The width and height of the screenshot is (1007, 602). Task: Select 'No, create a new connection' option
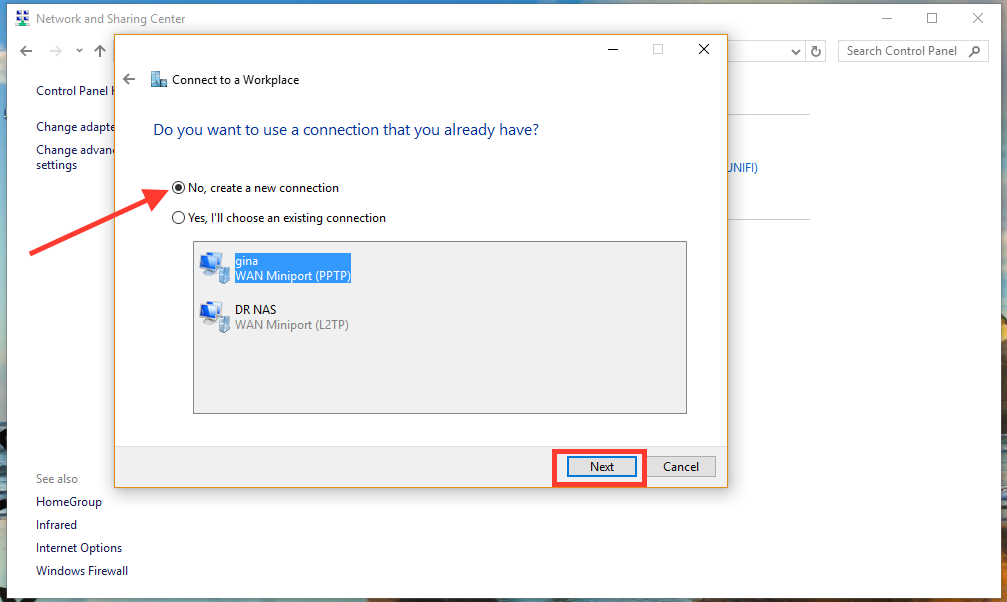179,188
